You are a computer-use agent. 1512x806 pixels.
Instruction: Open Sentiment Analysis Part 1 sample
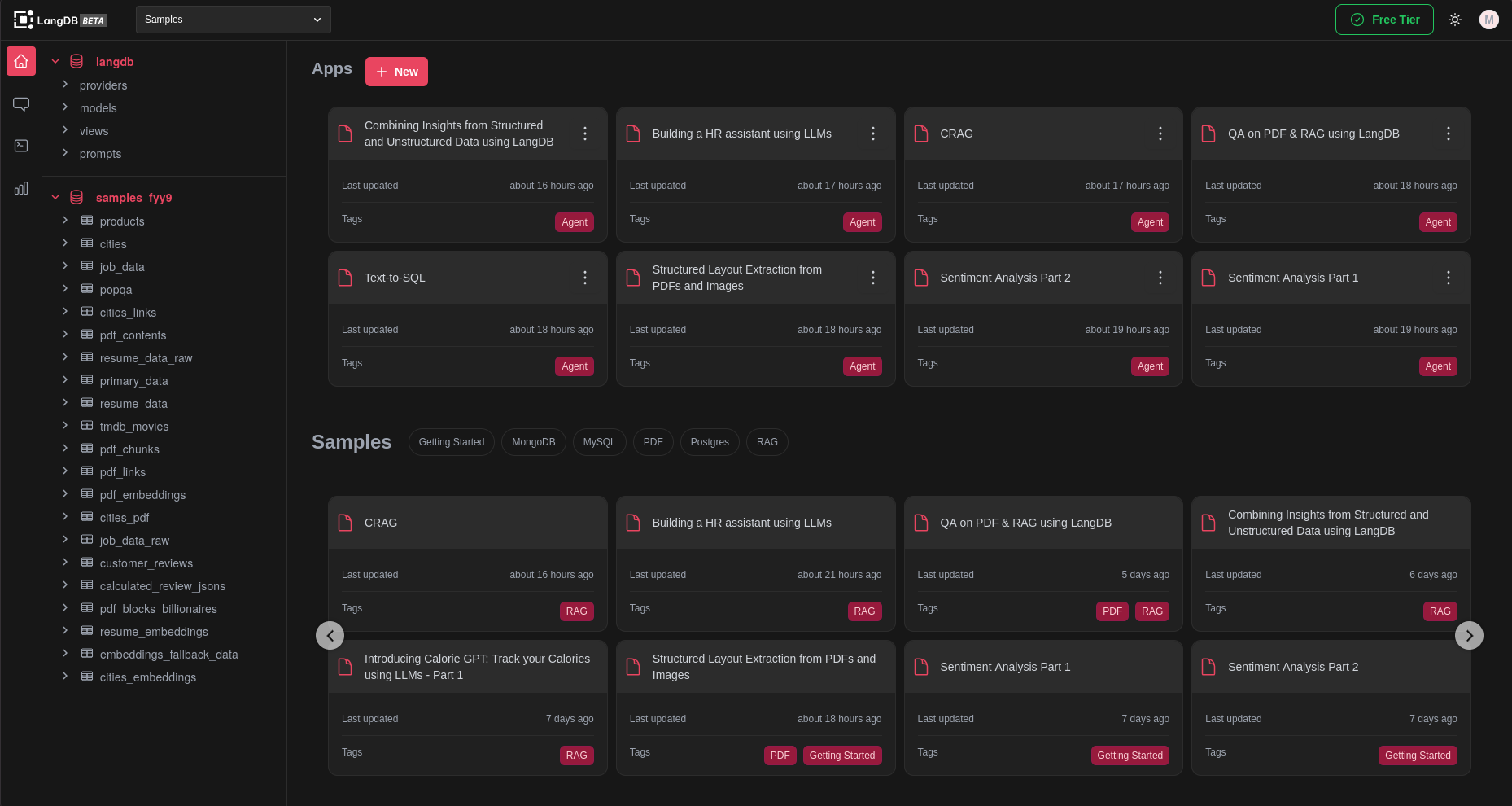[x=1043, y=707]
